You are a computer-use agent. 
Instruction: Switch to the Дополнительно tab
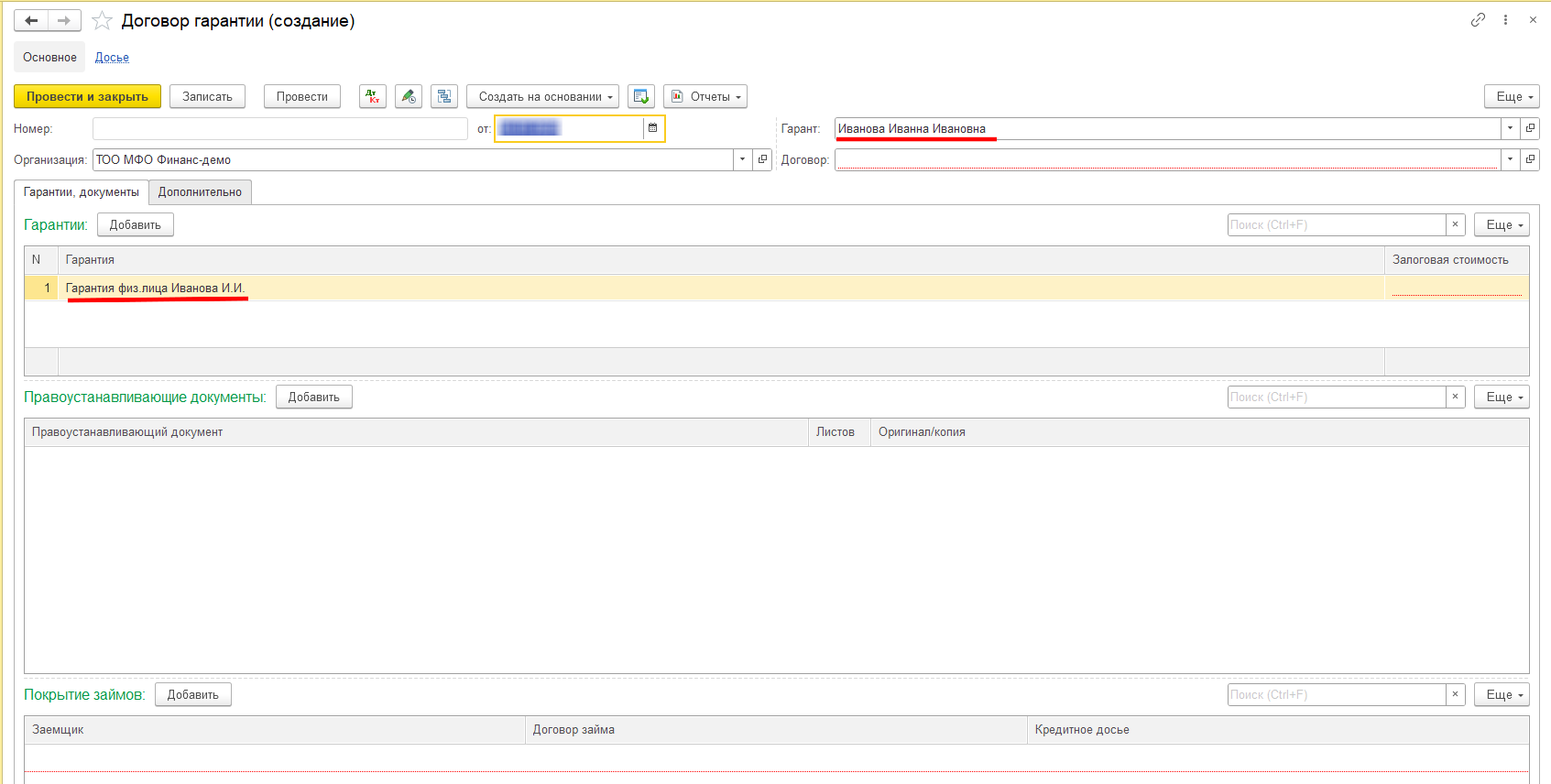click(x=200, y=192)
